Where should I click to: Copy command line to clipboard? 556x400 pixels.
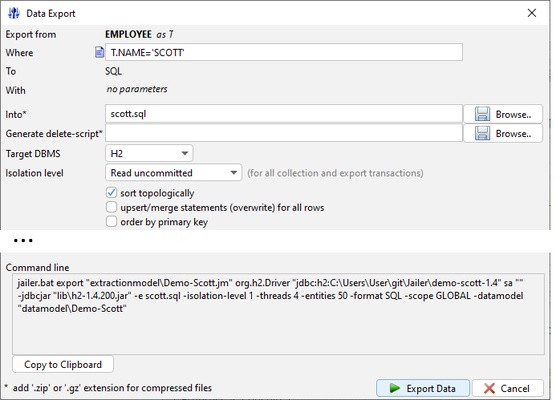(63, 364)
